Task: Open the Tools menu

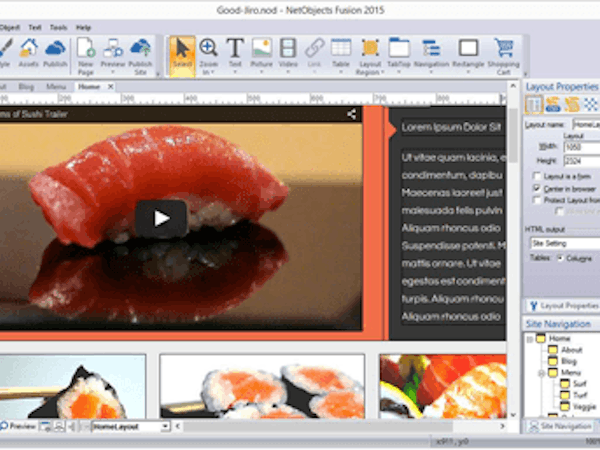Action: (x=59, y=28)
